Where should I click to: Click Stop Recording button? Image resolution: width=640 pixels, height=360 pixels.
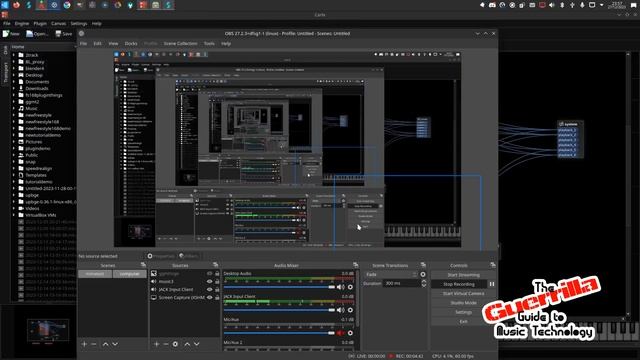coord(459,284)
